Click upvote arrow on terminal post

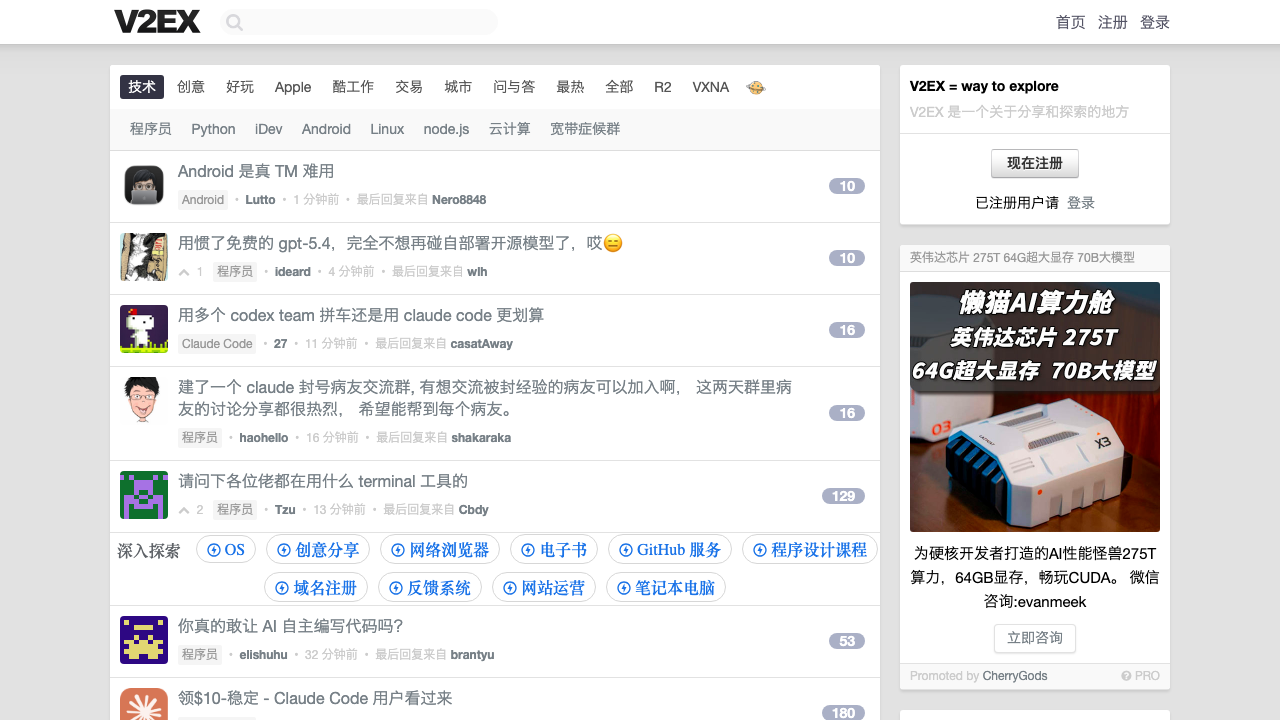(x=184, y=510)
